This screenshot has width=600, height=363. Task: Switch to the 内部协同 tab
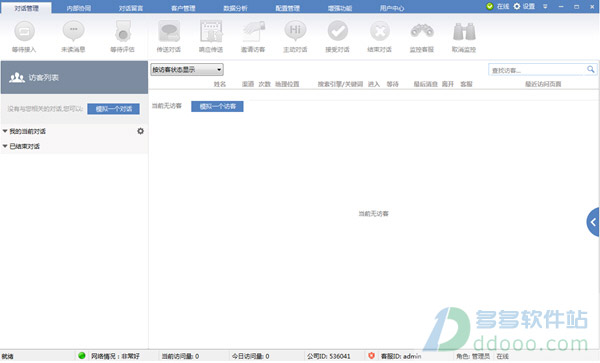click(78, 8)
